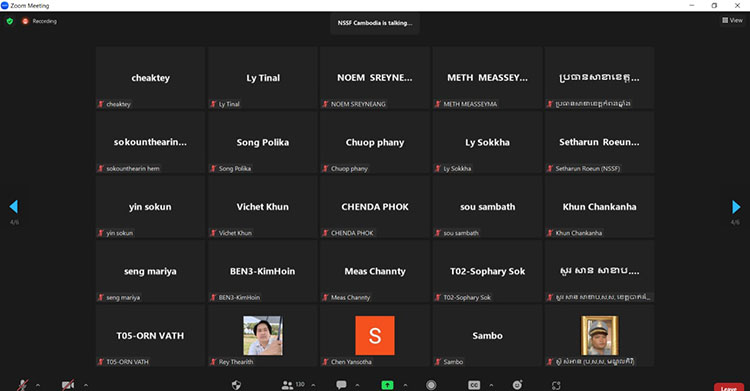Expand share screen options caret
Screen dimensions: 750x391
tap(405, 385)
